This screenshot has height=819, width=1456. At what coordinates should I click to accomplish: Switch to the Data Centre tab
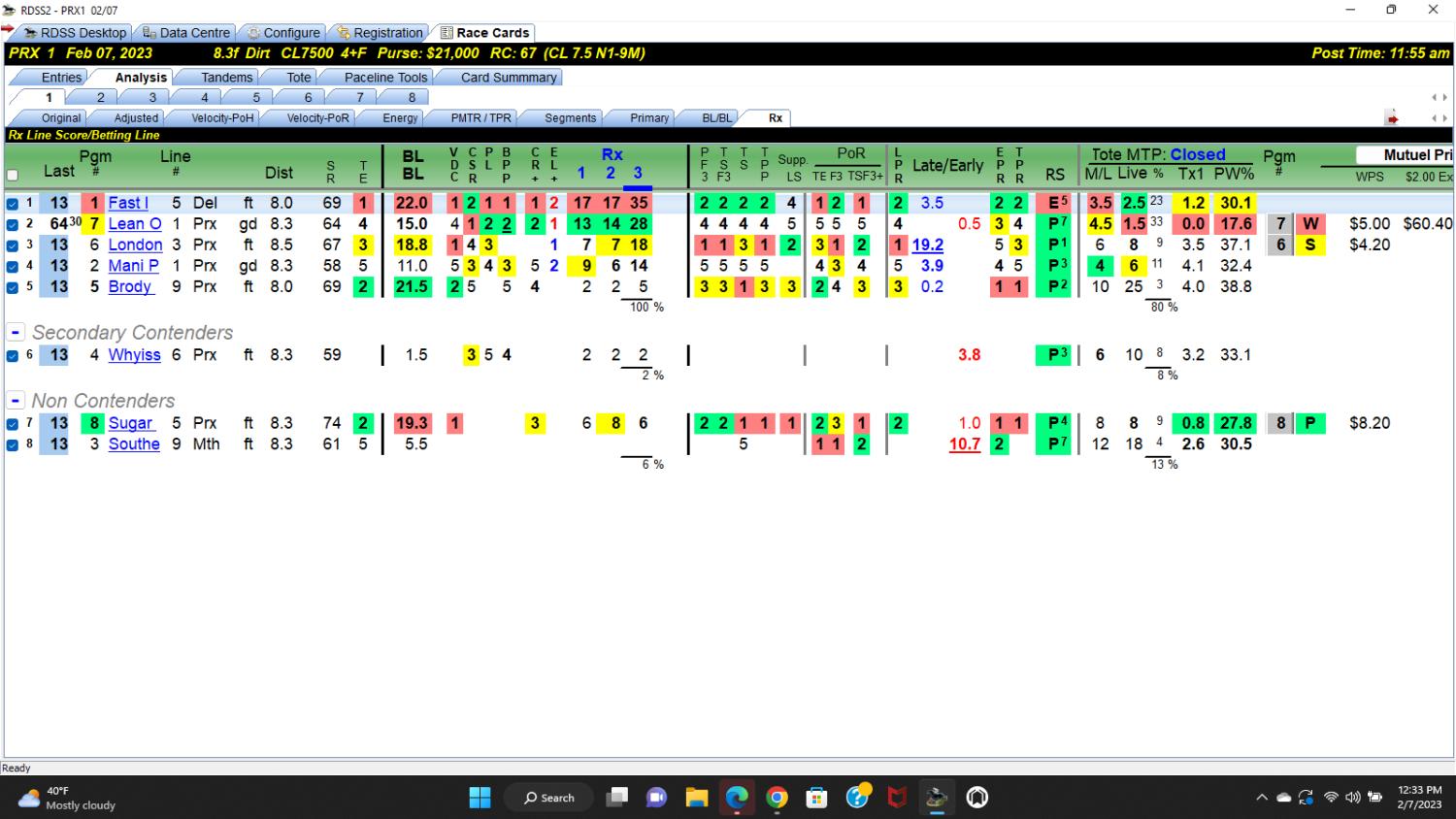[x=185, y=32]
